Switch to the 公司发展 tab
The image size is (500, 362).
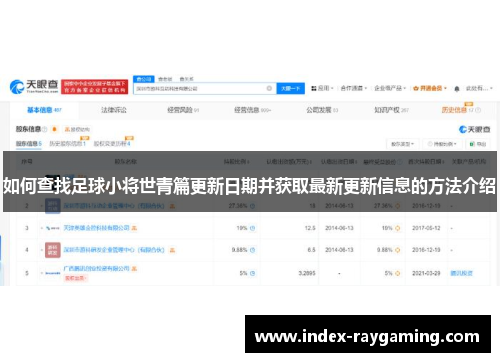click(322, 110)
